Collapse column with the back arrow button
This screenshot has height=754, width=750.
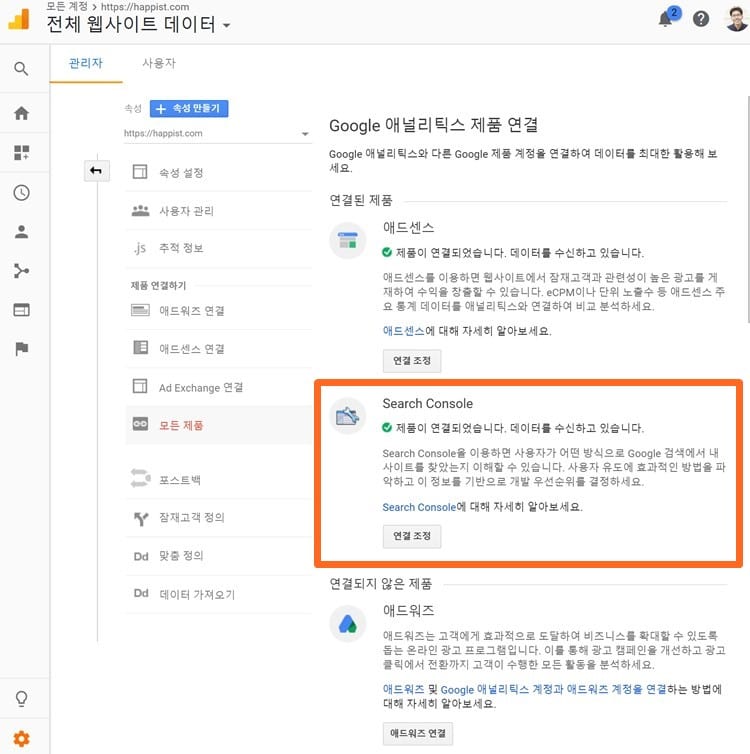(x=96, y=171)
